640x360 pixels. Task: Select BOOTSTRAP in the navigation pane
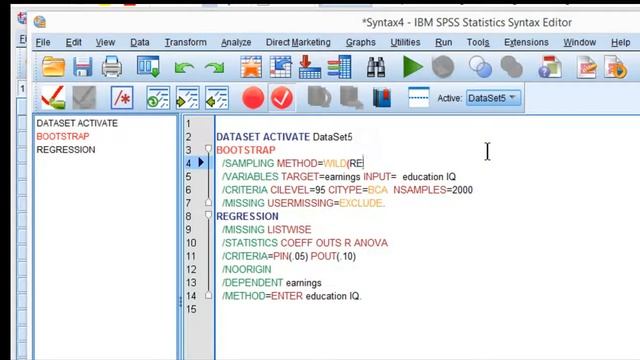(x=63, y=136)
